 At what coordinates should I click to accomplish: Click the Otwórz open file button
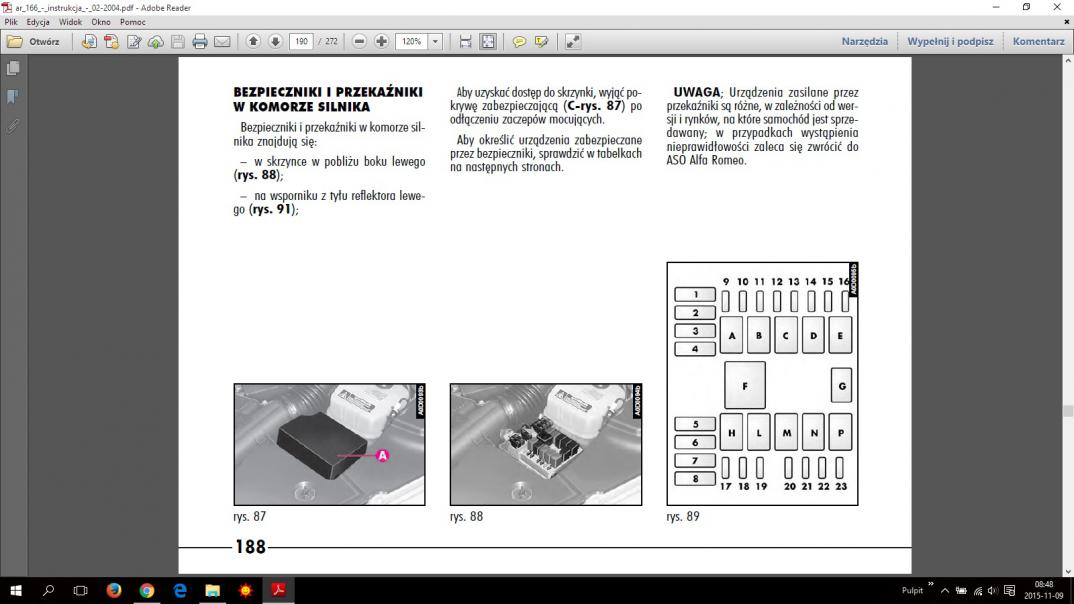coord(33,42)
